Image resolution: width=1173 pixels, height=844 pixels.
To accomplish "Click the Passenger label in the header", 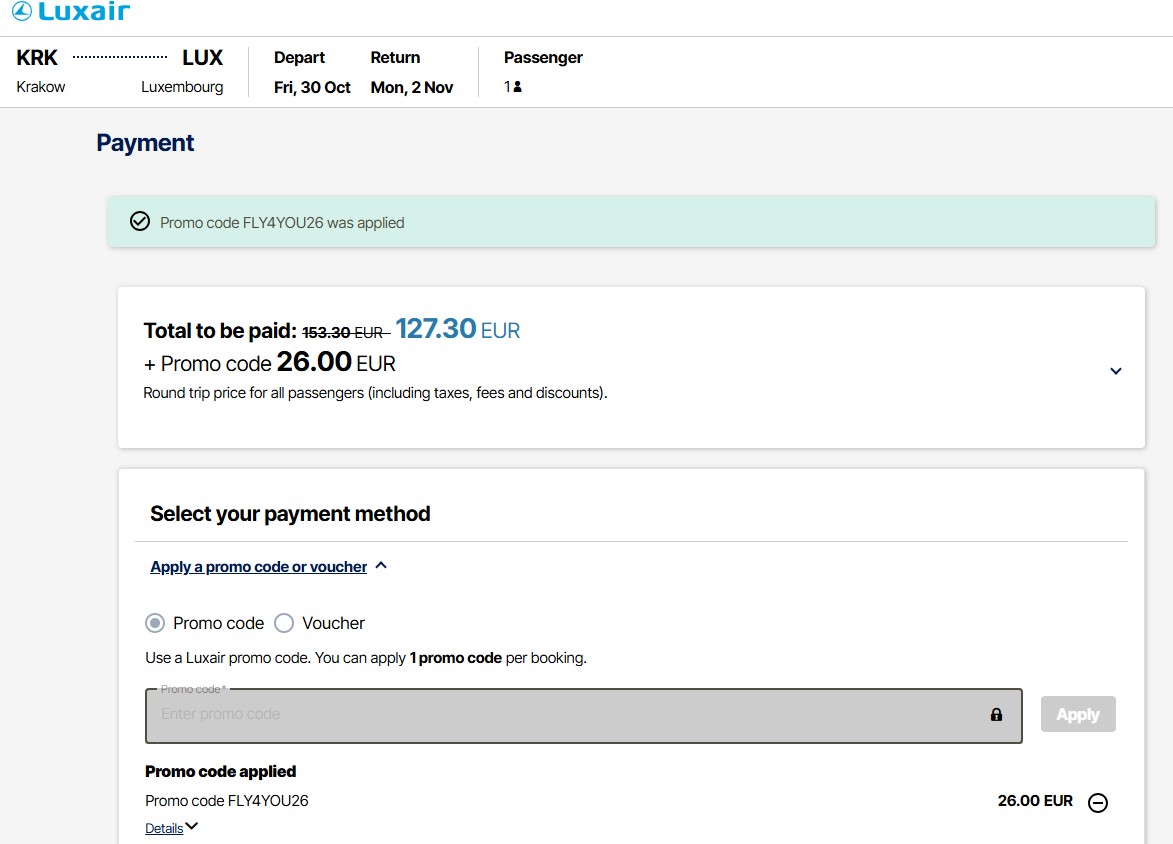I will click(x=543, y=58).
